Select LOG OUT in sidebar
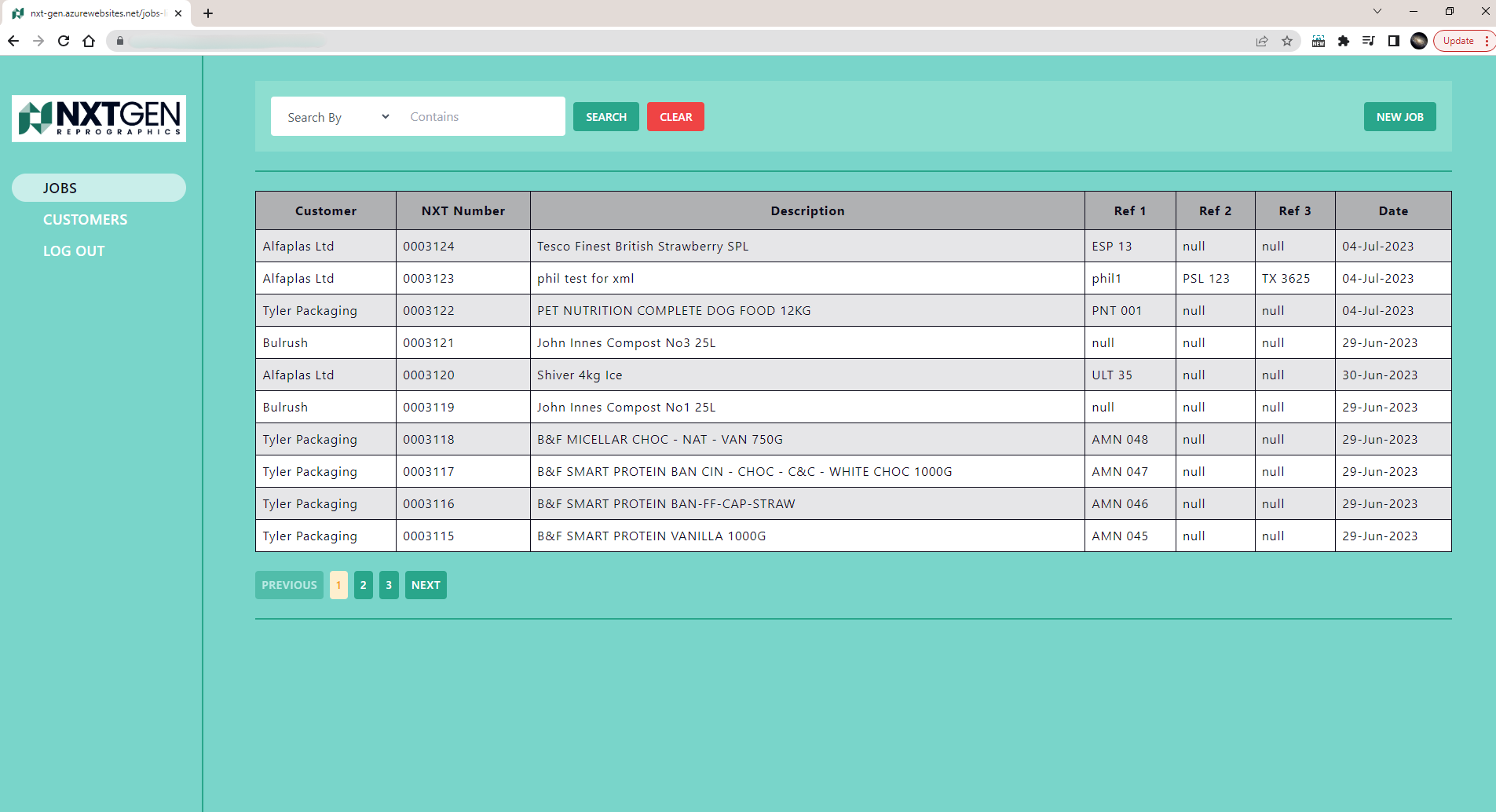Screen dimensions: 1496x812 74,251
